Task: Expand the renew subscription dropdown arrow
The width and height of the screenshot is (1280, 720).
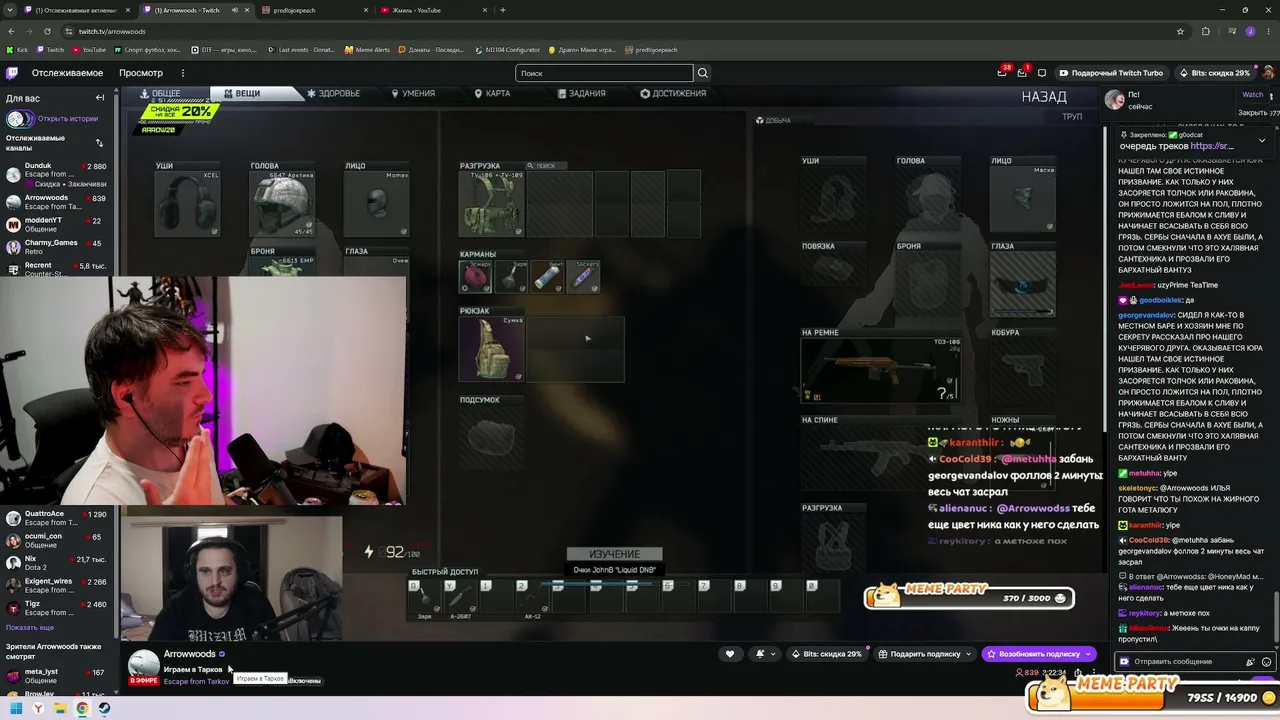Action: 1088,654
